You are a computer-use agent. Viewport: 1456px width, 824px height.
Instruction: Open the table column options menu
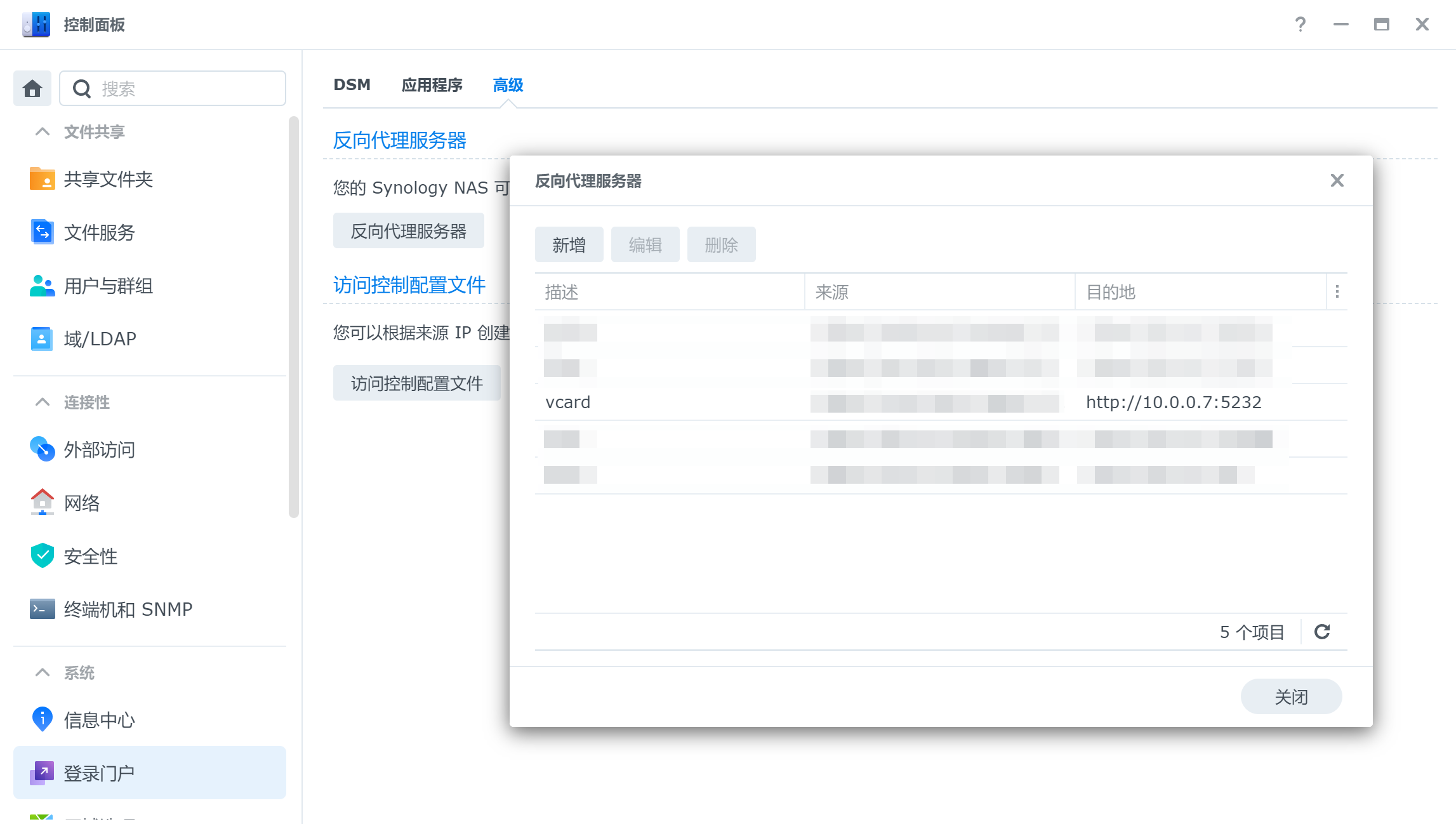click(1337, 291)
